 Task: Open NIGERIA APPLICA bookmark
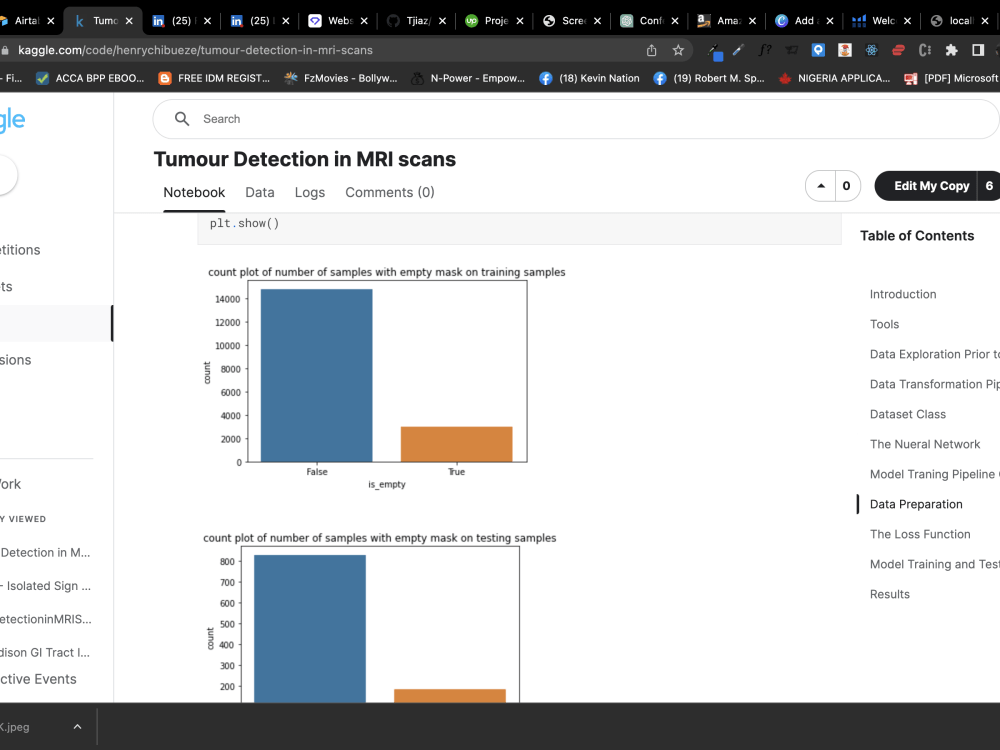(834, 78)
